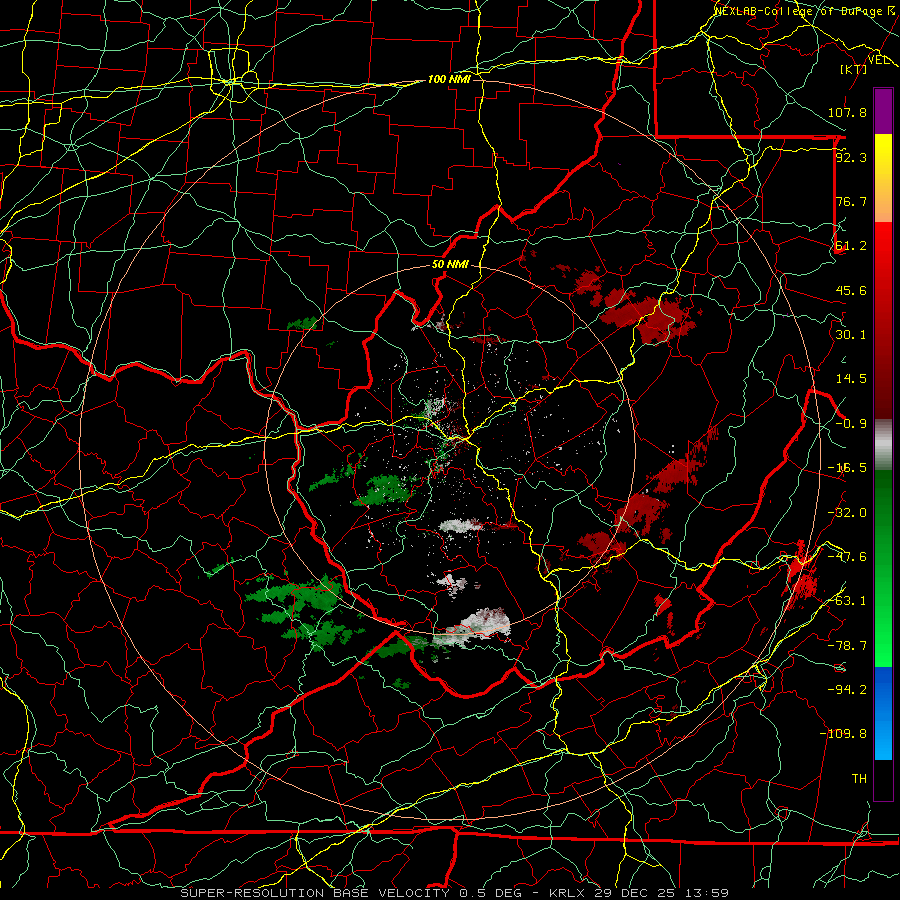Click the 45.6 value on velocity scale
Image resolution: width=900 pixels, height=900 pixels.
[851, 290]
